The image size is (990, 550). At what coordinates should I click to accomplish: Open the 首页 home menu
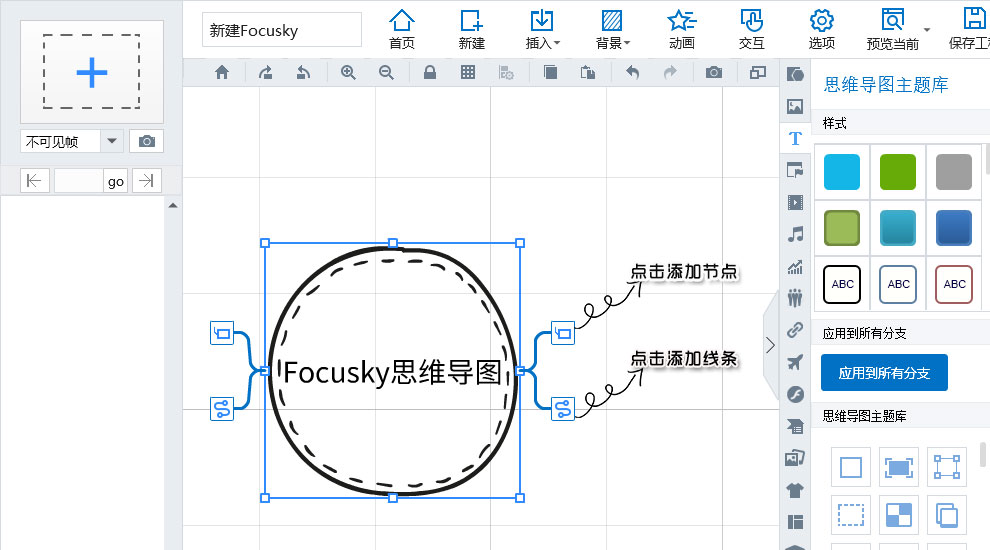coord(402,29)
